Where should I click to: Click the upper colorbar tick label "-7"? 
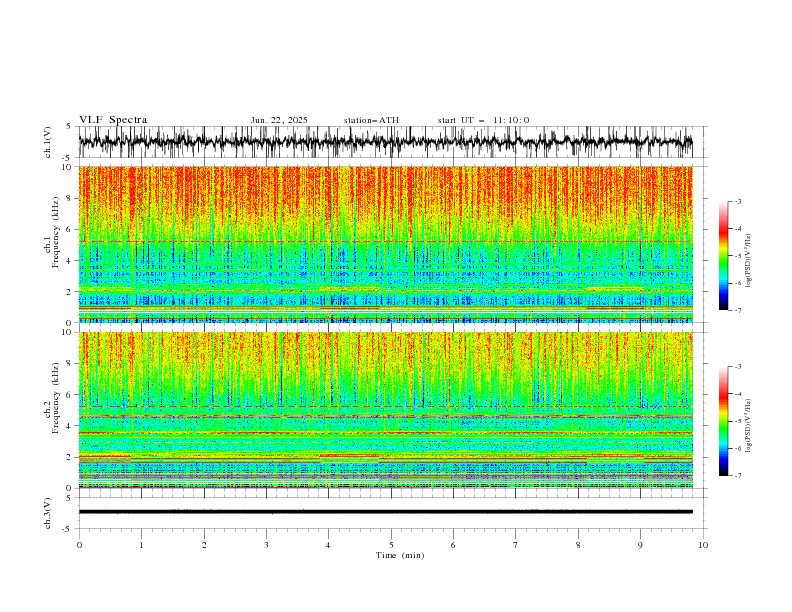click(x=738, y=310)
